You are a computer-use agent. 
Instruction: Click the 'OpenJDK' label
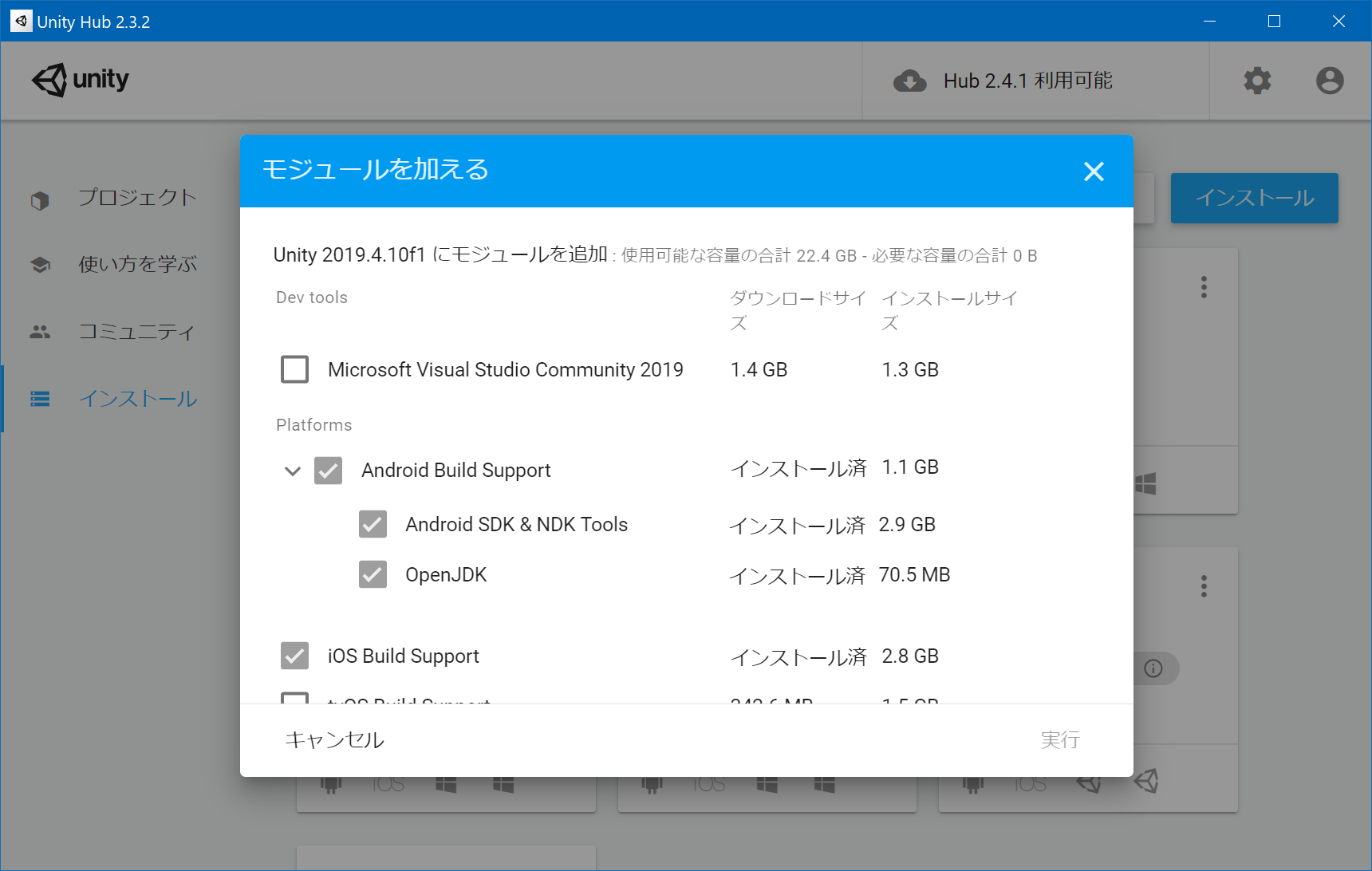coord(446,575)
